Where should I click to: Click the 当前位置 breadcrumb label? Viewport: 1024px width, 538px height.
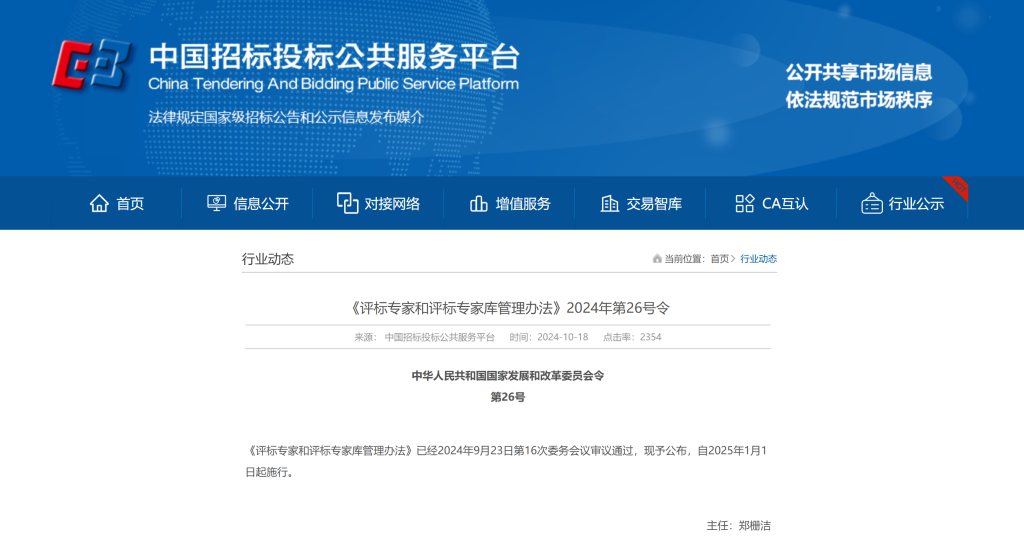(x=684, y=259)
